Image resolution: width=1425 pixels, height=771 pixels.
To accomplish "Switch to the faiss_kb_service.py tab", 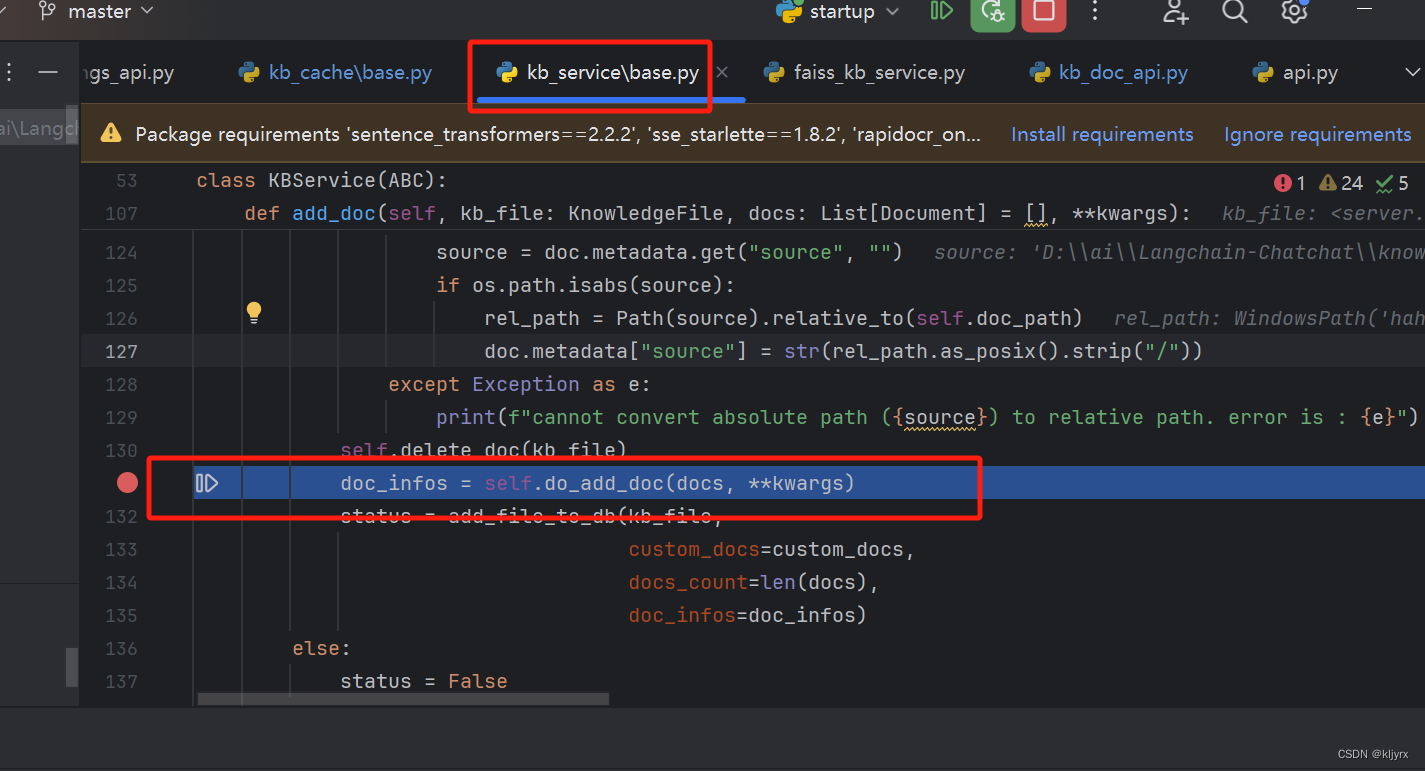I will tap(864, 73).
